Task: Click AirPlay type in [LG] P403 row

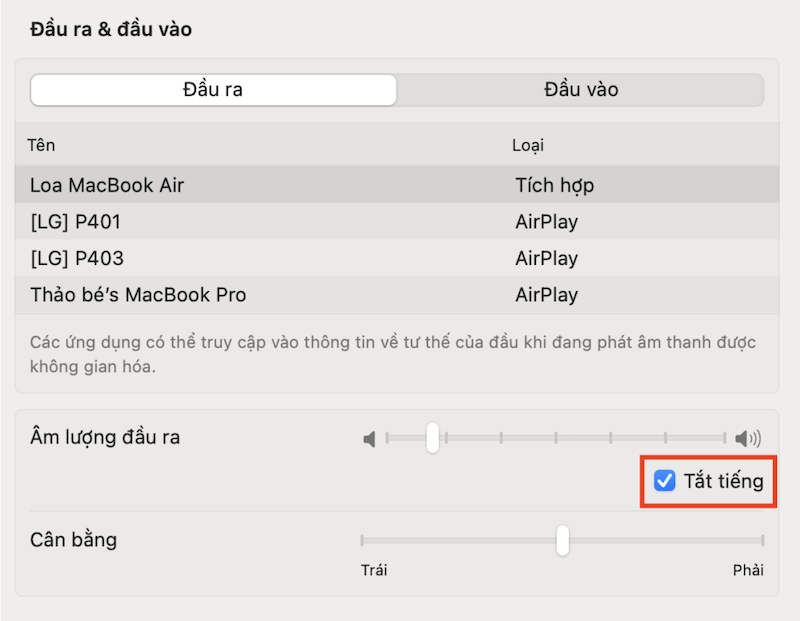Action: click(x=546, y=259)
